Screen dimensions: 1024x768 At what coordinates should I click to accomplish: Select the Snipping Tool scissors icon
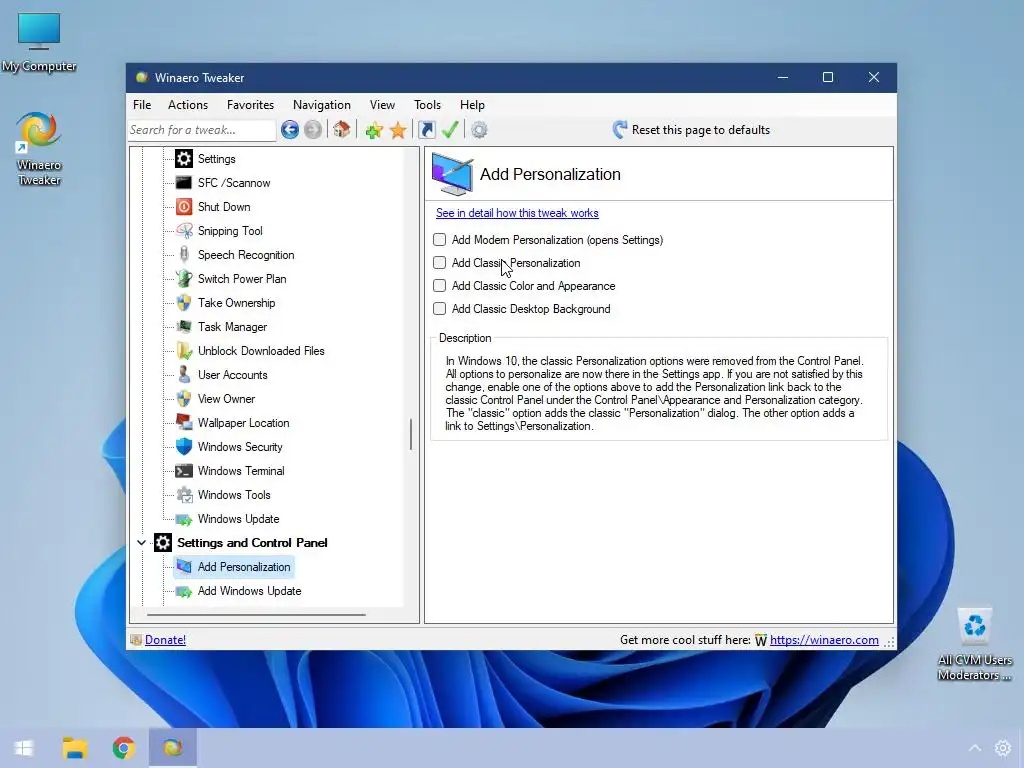coord(184,231)
